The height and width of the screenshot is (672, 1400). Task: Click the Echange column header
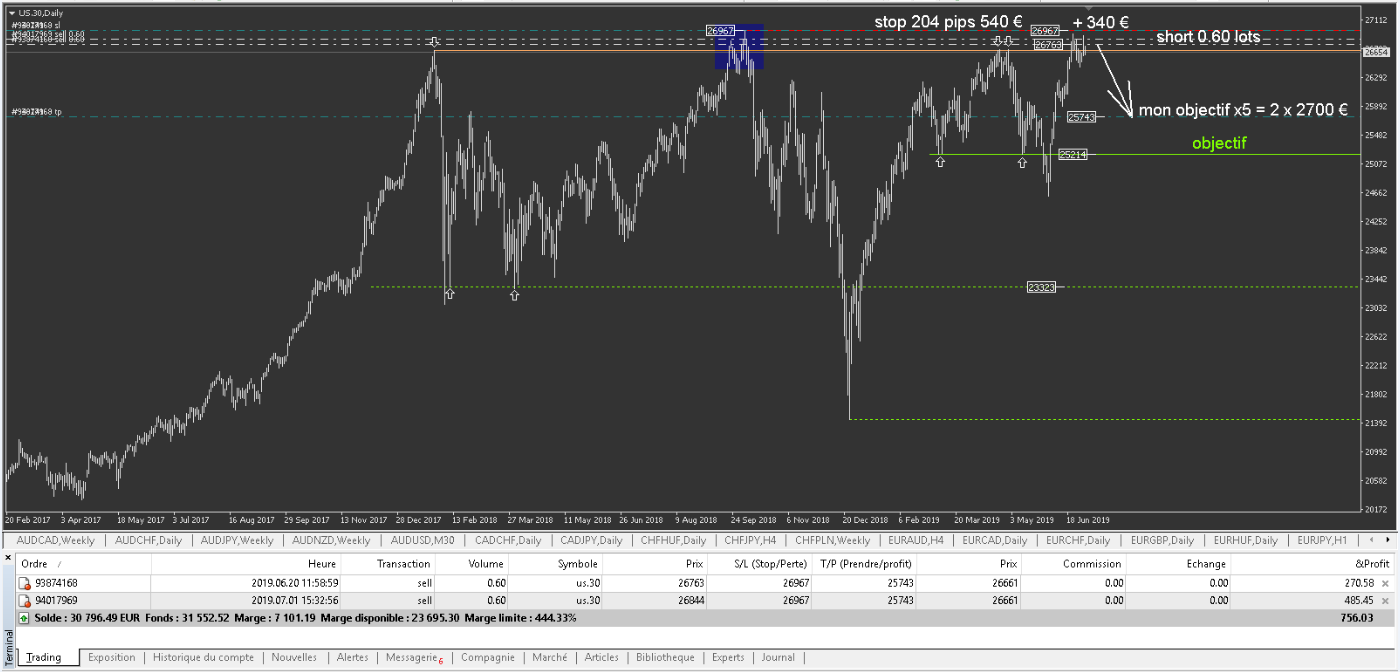[x=1180, y=564]
